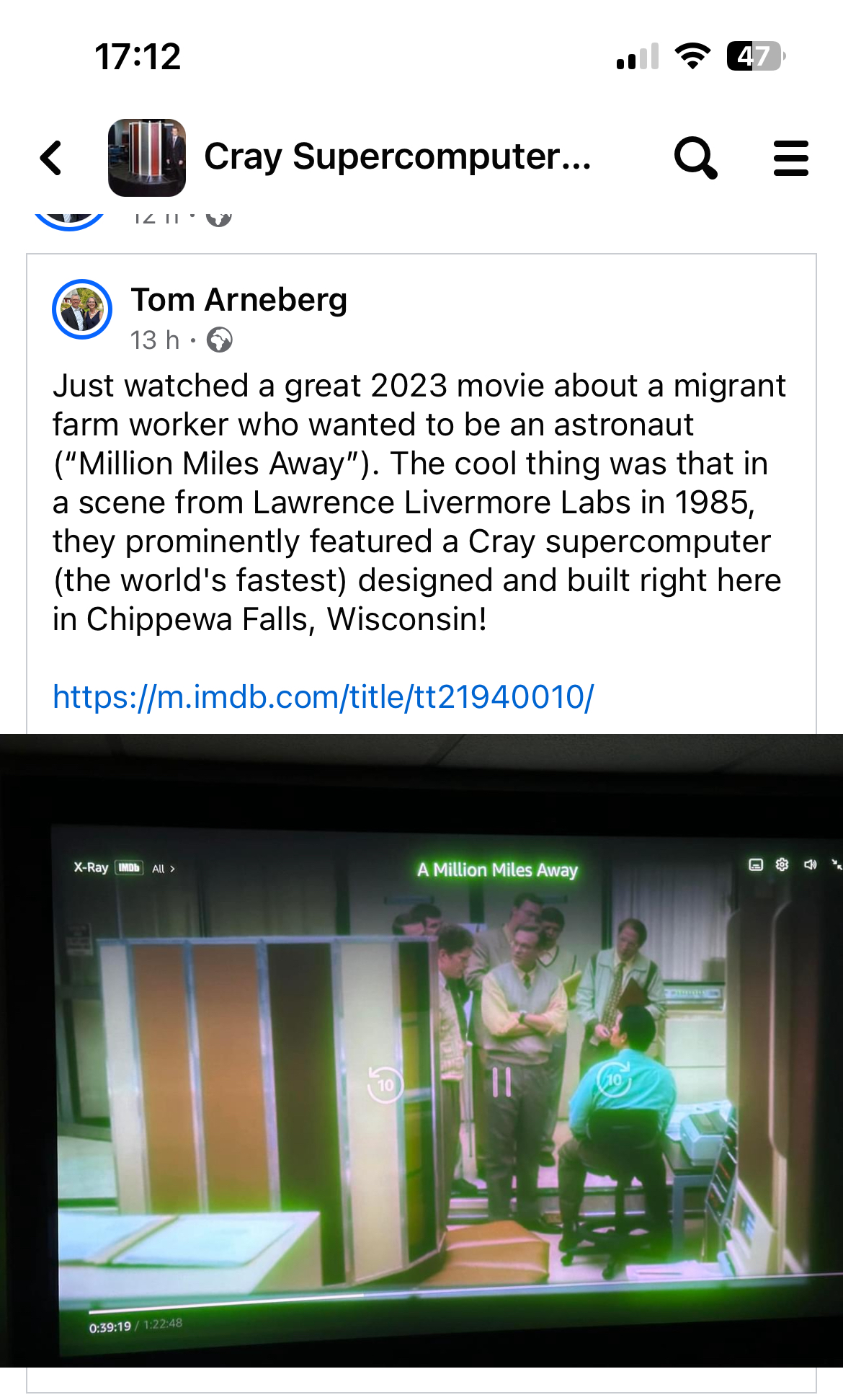
Task: Tap the back arrow icon
Action: [x=52, y=158]
